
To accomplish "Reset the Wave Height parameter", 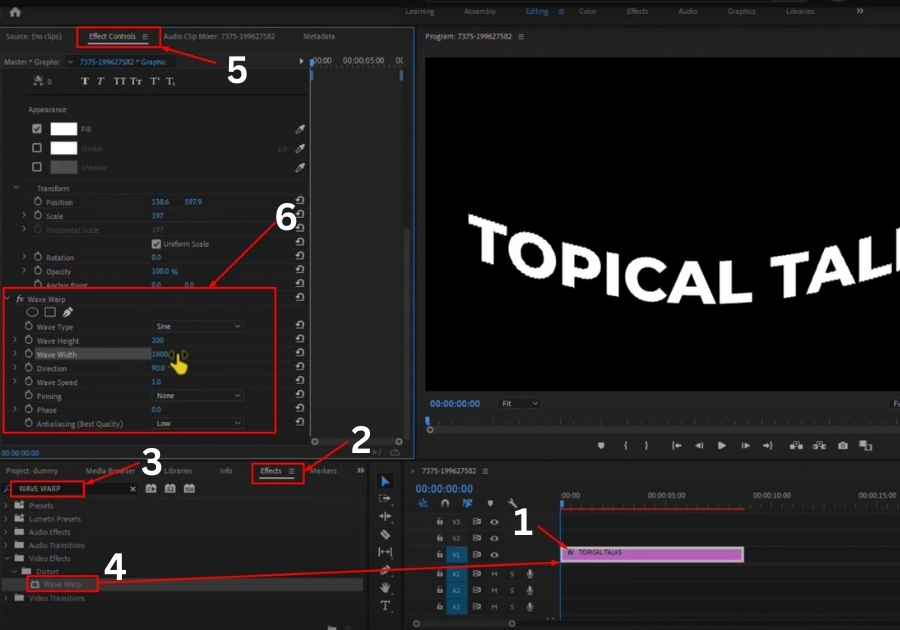I will pos(300,339).
